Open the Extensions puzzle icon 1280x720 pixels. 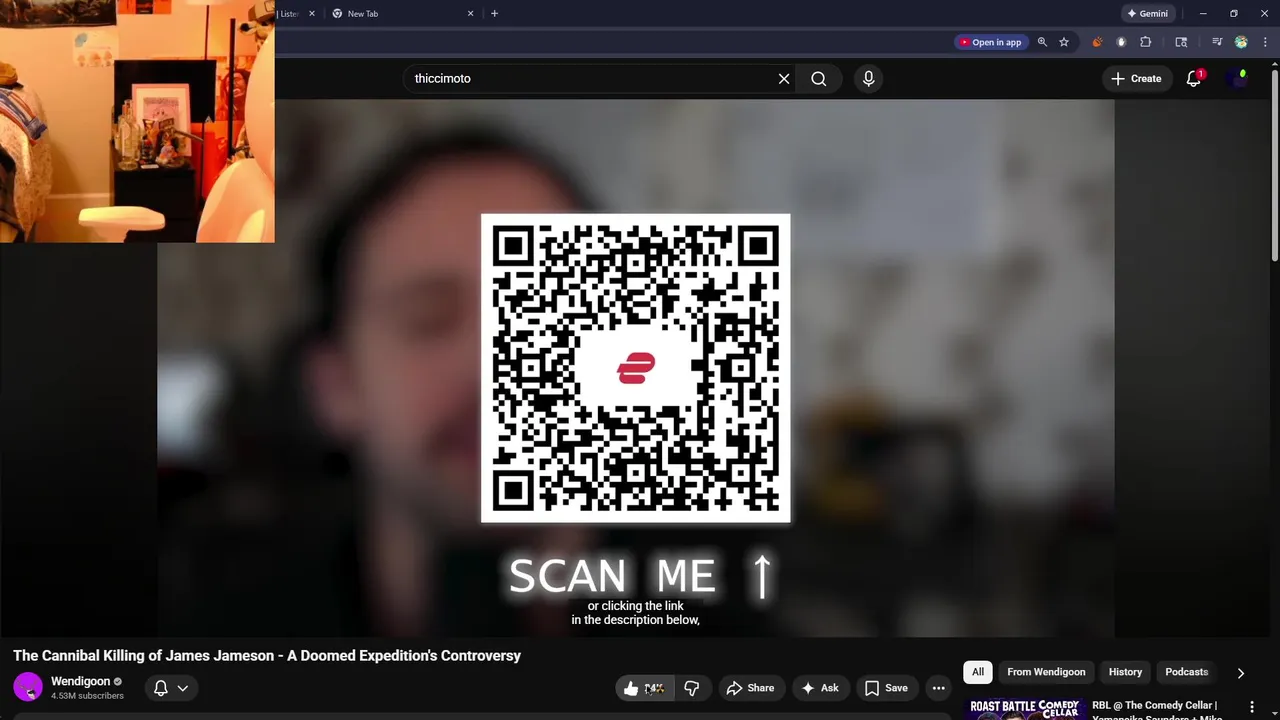1146,42
